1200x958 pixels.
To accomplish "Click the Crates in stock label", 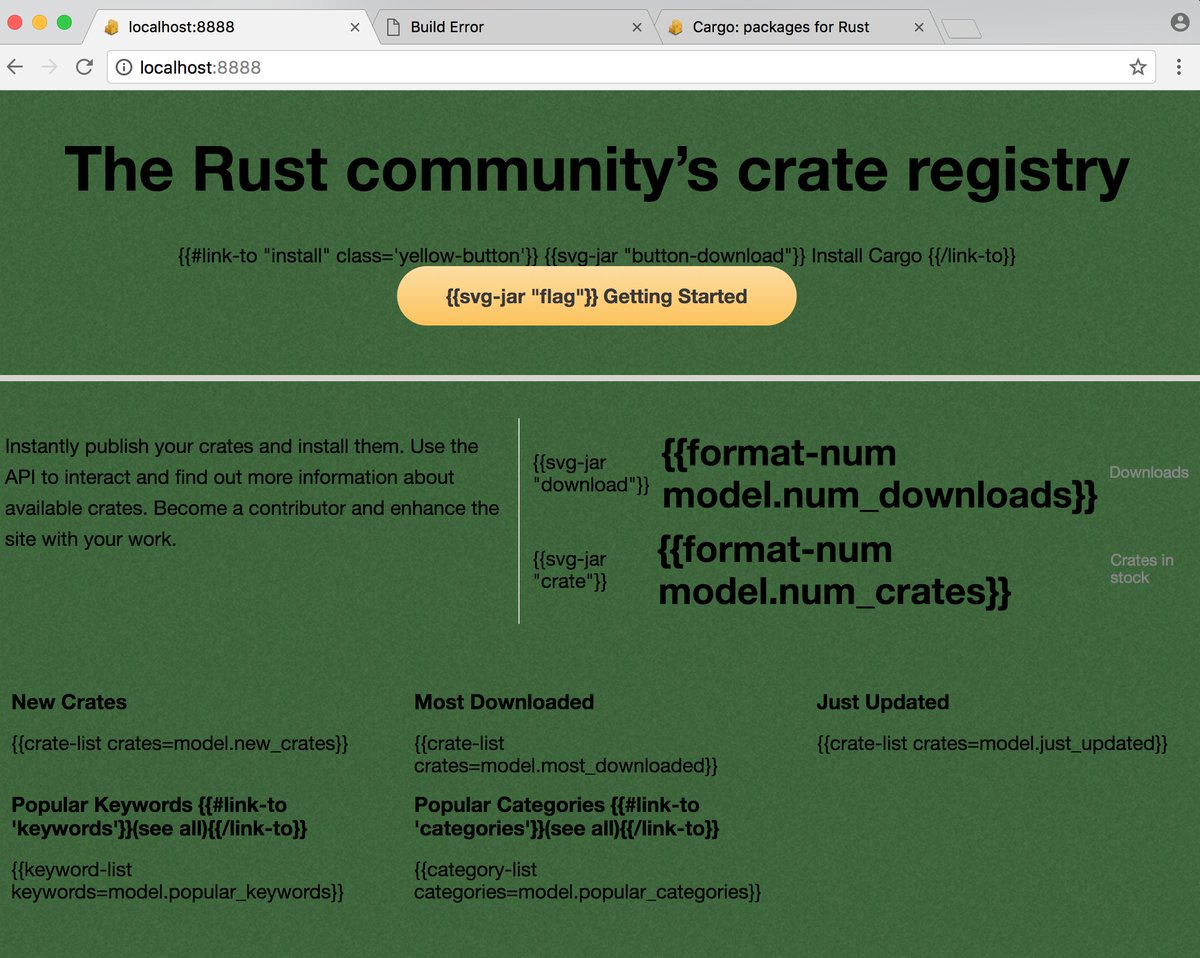I will (x=1142, y=569).
